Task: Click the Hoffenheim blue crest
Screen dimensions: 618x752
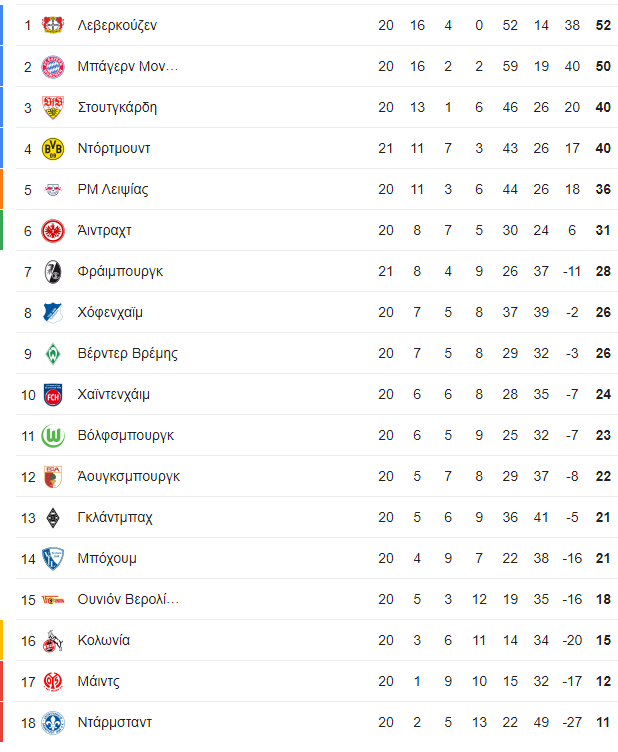Action: [x=53, y=313]
